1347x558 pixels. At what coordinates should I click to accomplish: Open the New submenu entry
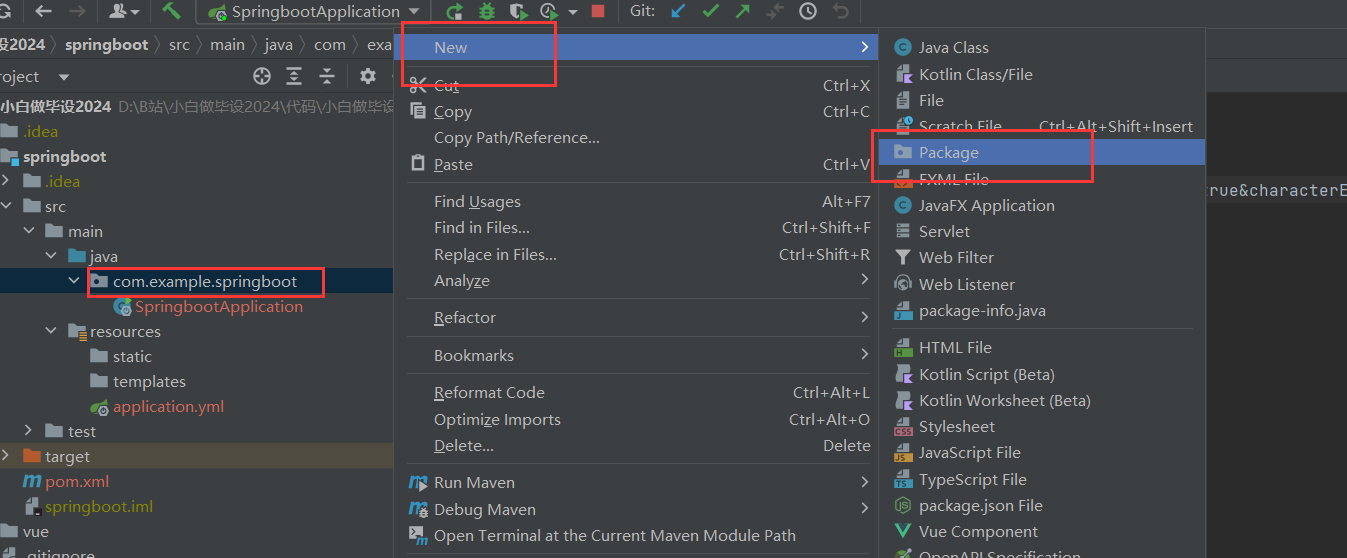(x=640, y=47)
